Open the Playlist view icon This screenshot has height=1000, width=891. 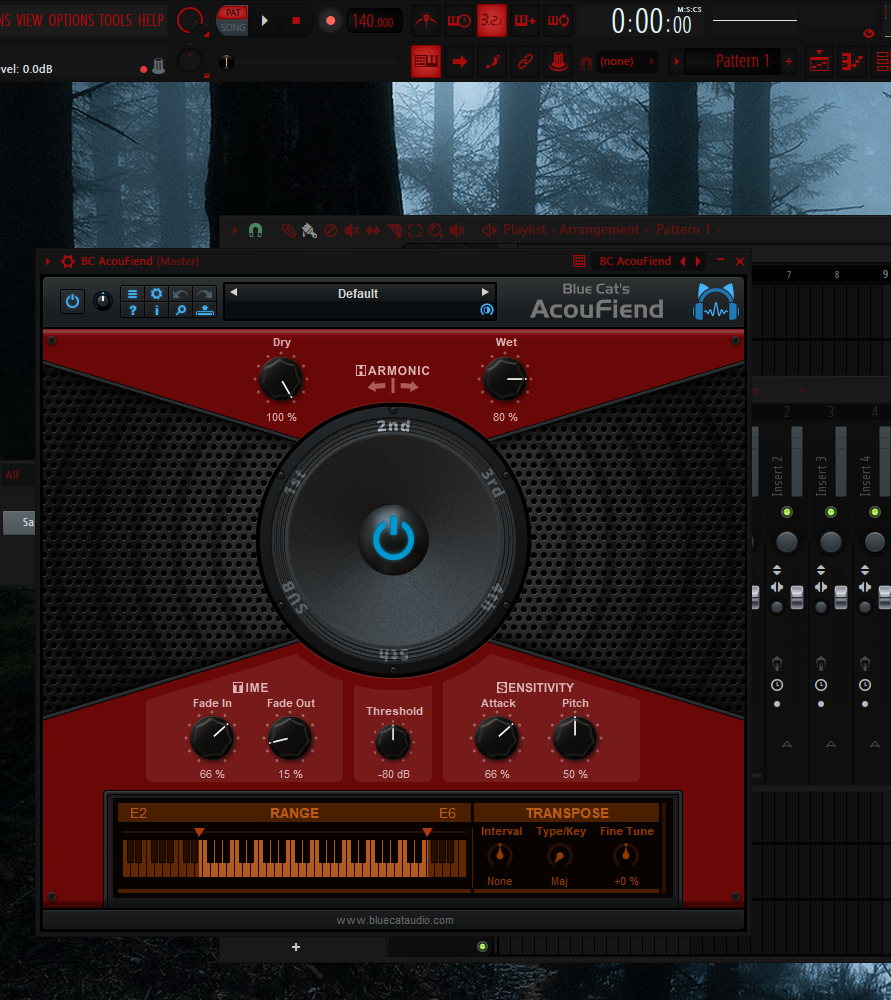coord(819,61)
